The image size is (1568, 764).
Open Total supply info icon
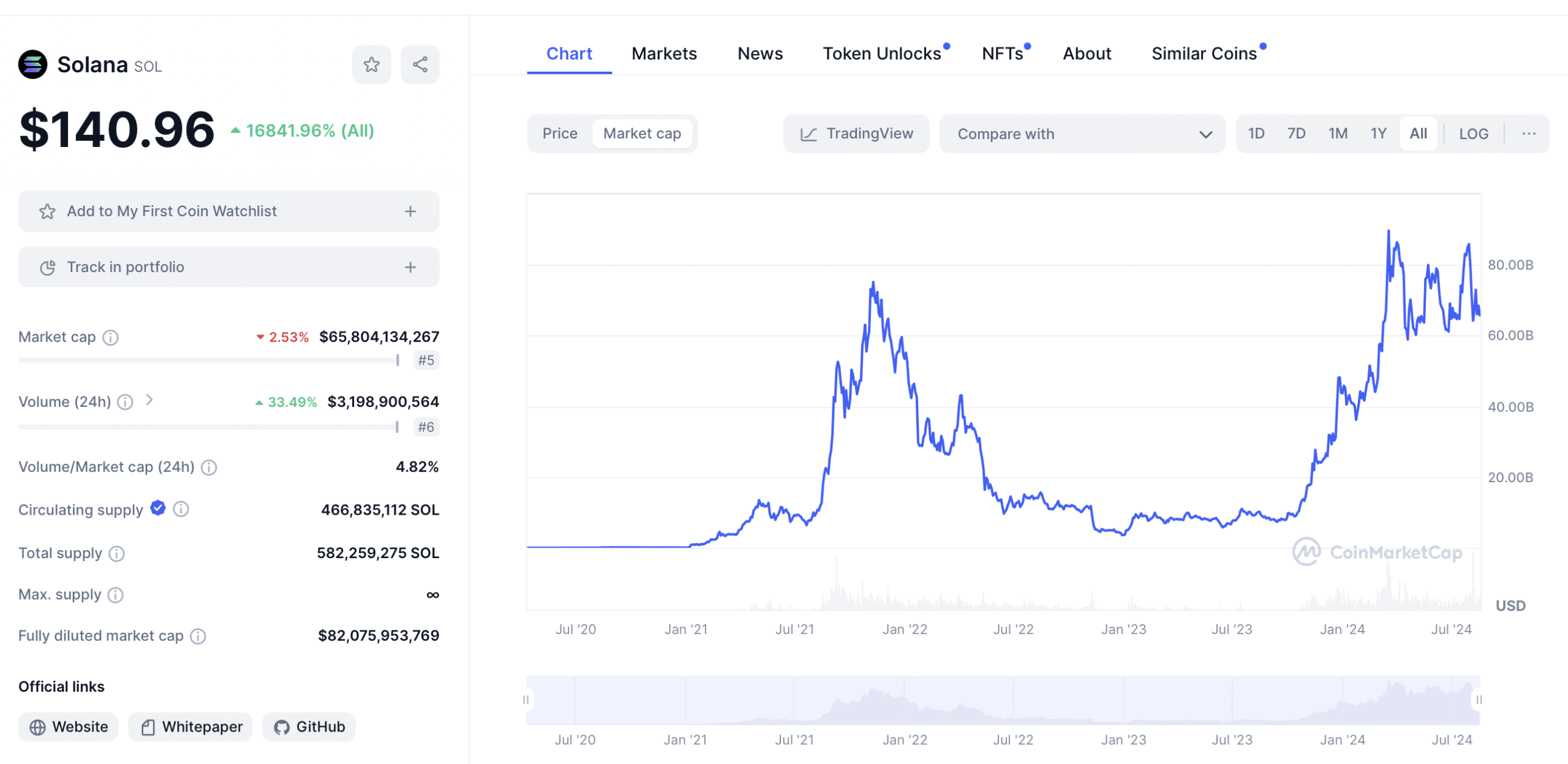(x=117, y=554)
